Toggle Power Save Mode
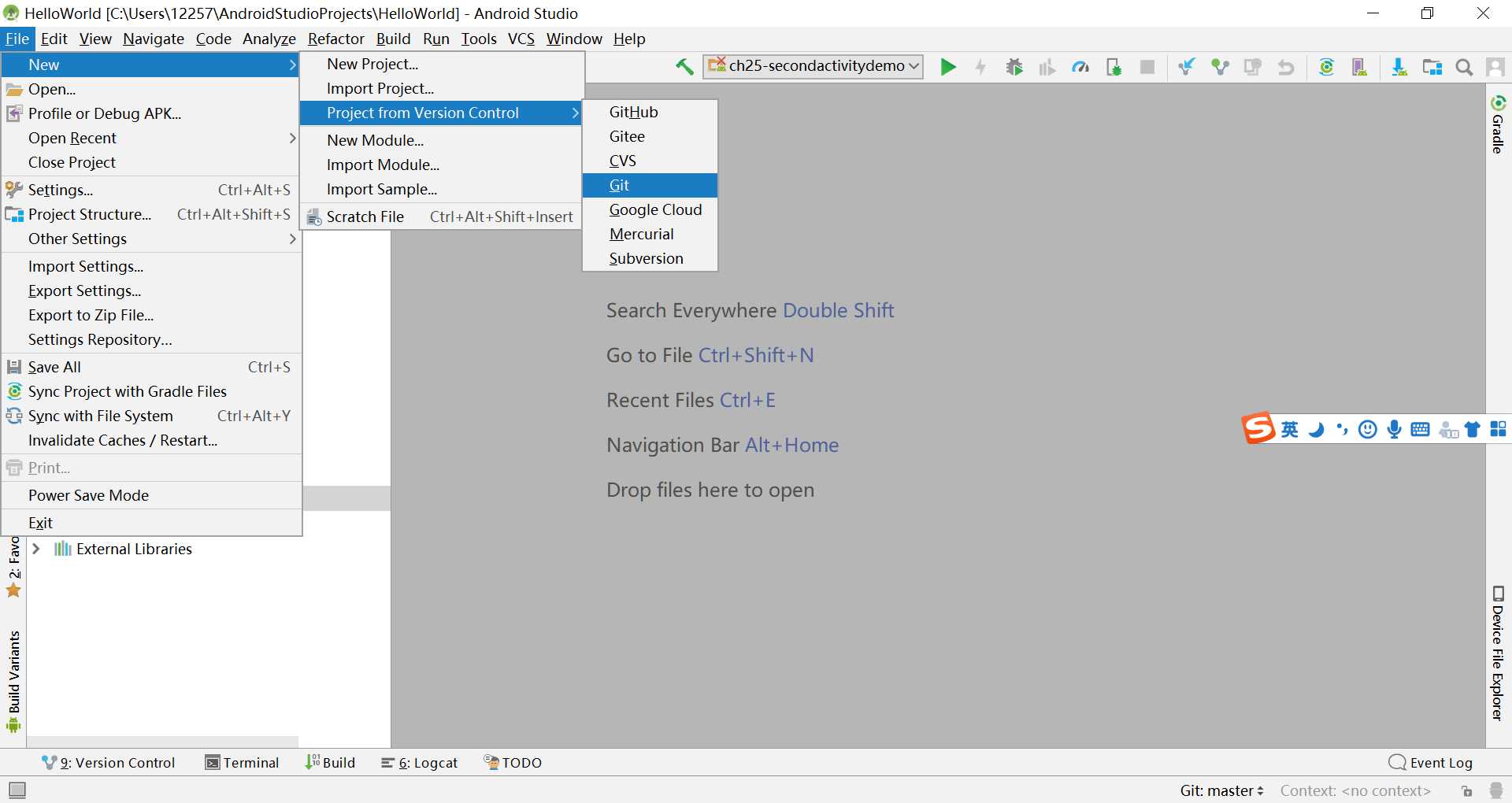Screen dimensions: 1512x803 (x=151, y=495)
